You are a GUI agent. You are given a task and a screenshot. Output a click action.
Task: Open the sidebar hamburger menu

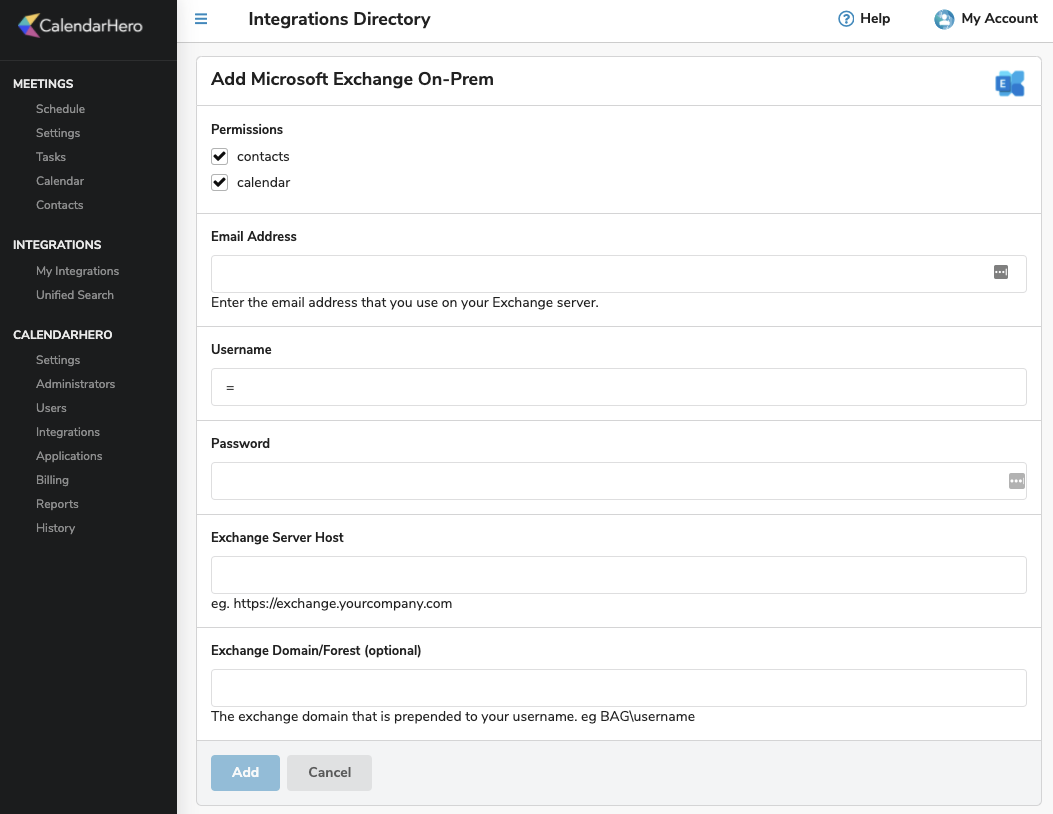200,18
